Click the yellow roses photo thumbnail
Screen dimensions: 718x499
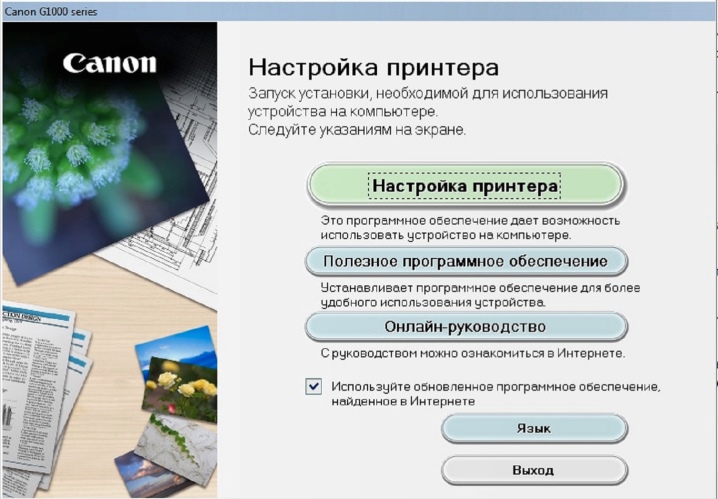pos(180,389)
